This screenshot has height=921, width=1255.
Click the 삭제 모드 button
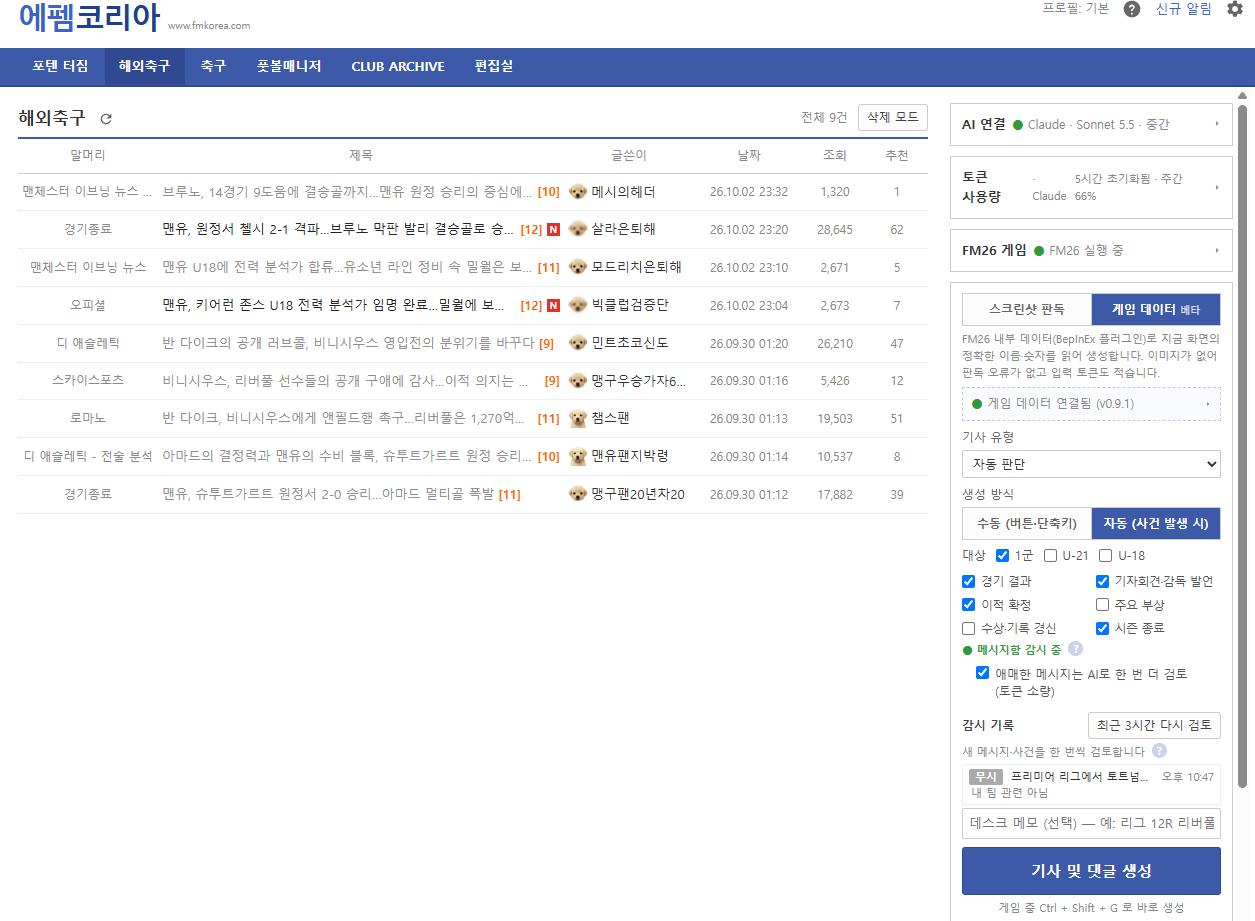[893, 117]
